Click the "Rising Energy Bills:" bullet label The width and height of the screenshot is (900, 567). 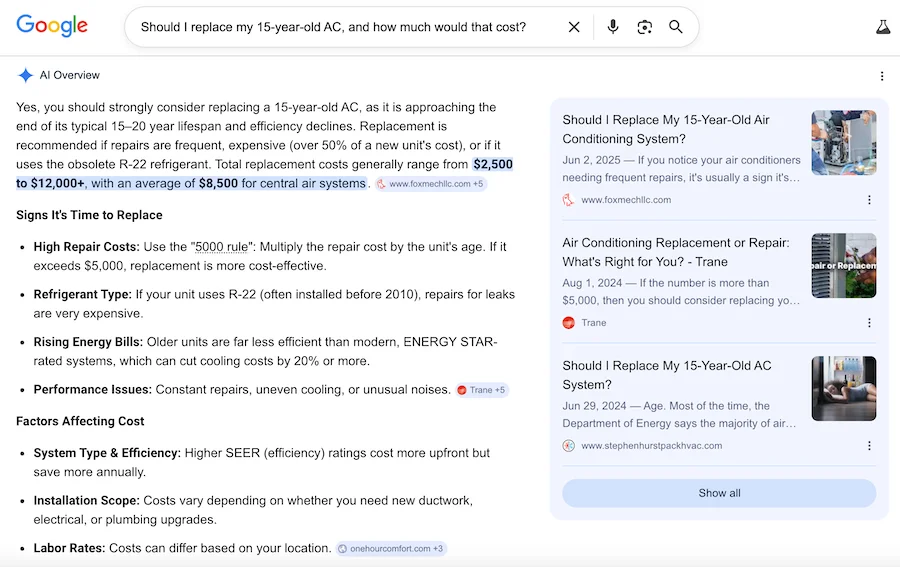point(88,342)
